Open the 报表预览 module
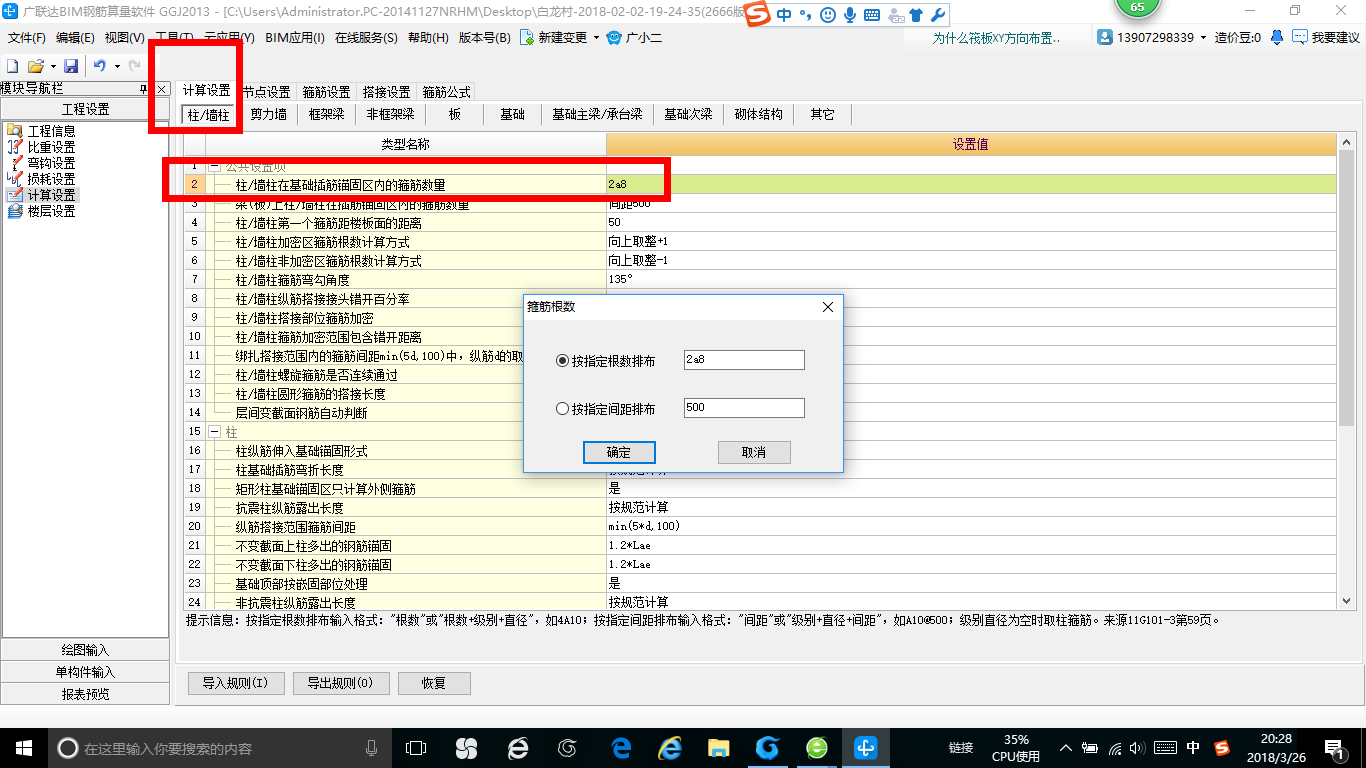1366x768 pixels. 85,694
